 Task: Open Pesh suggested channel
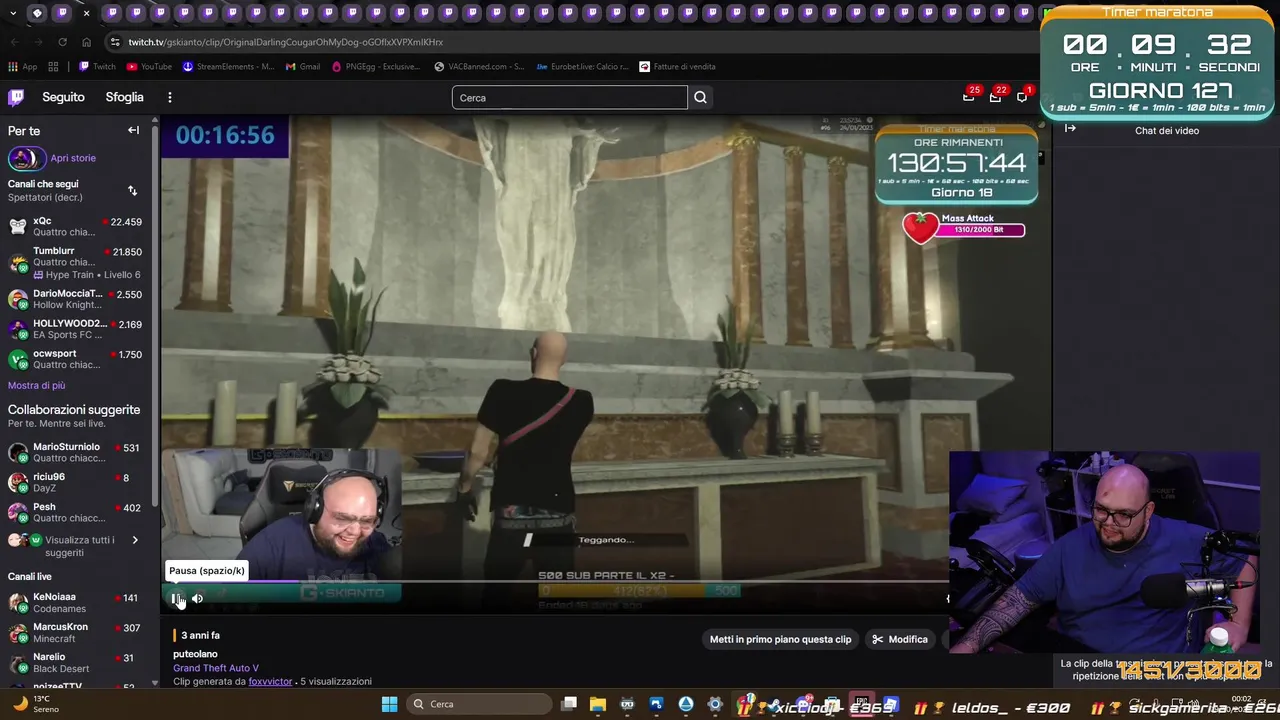[76, 512]
